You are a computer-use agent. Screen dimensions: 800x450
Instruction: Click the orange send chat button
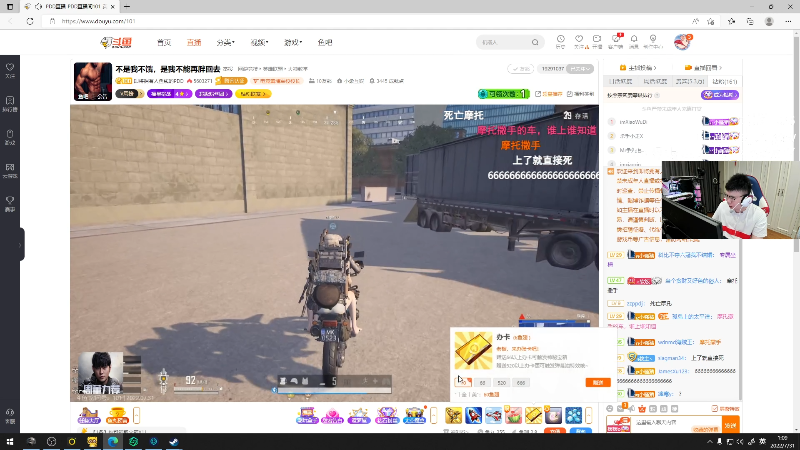(x=731, y=424)
